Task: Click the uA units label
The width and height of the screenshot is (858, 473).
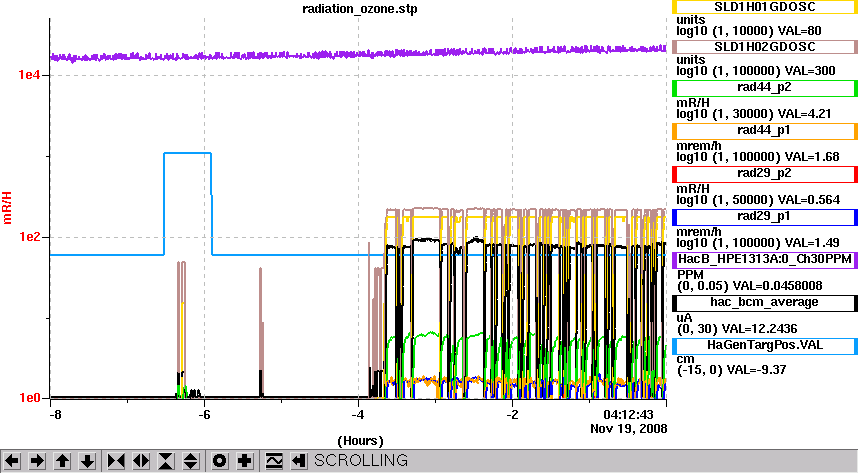Action: pyautogui.click(x=685, y=318)
